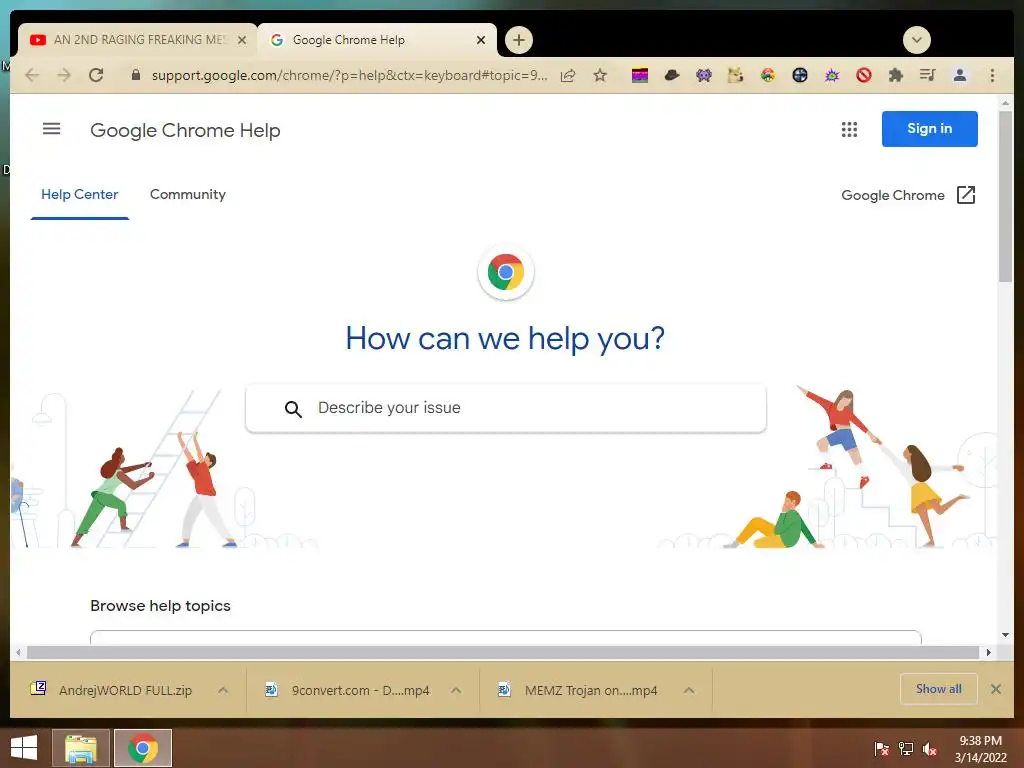Close the Google Chrome Help tab
The image size is (1024, 768).
(x=481, y=40)
